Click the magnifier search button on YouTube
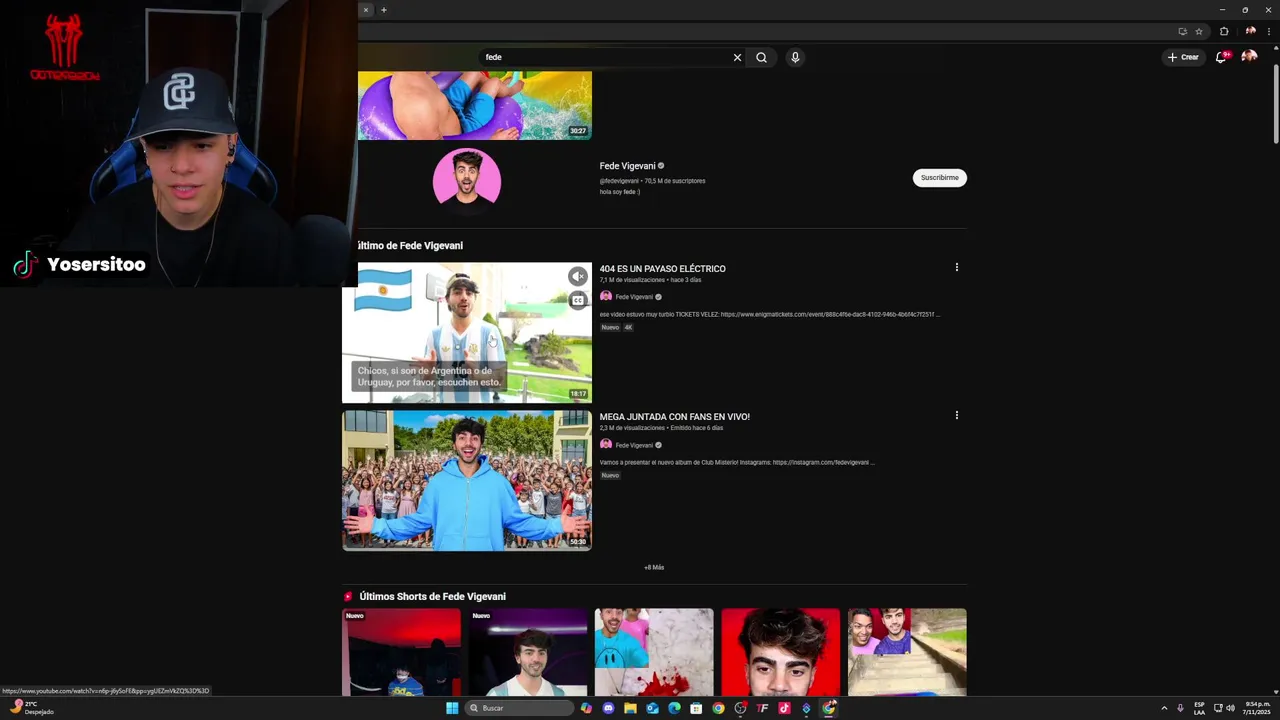Image resolution: width=1280 pixels, height=720 pixels. (761, 57)
